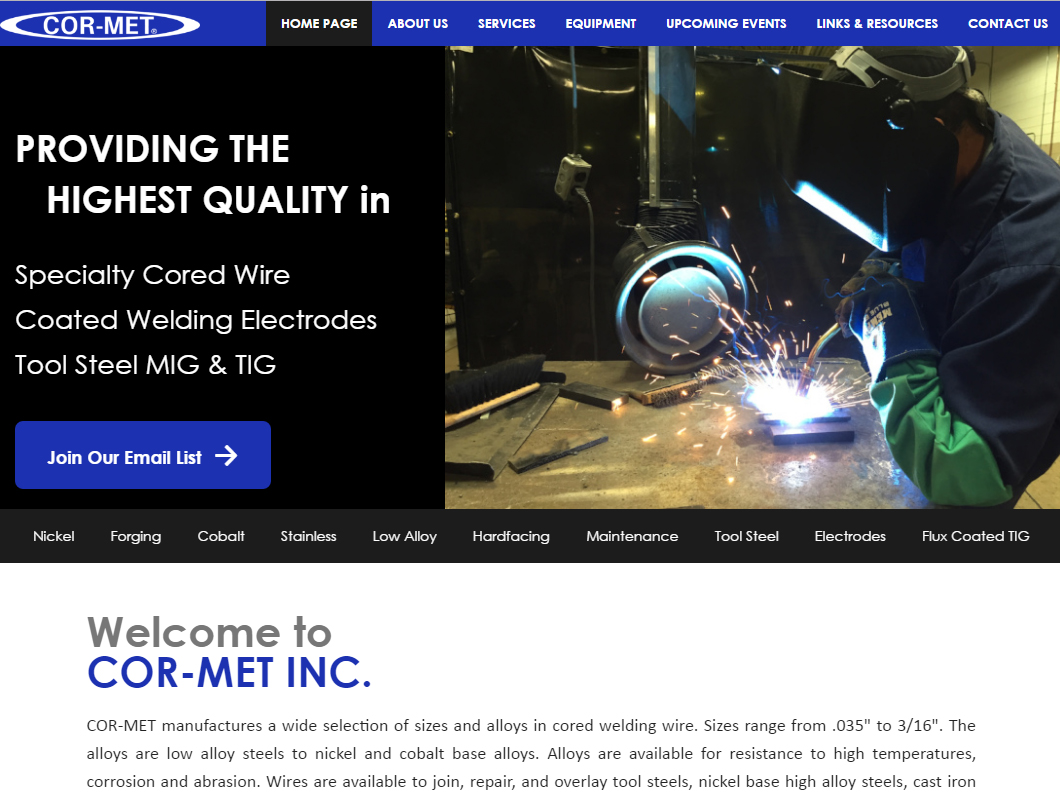Click the 'Tool Steel MIG & TIG' text

145,365
